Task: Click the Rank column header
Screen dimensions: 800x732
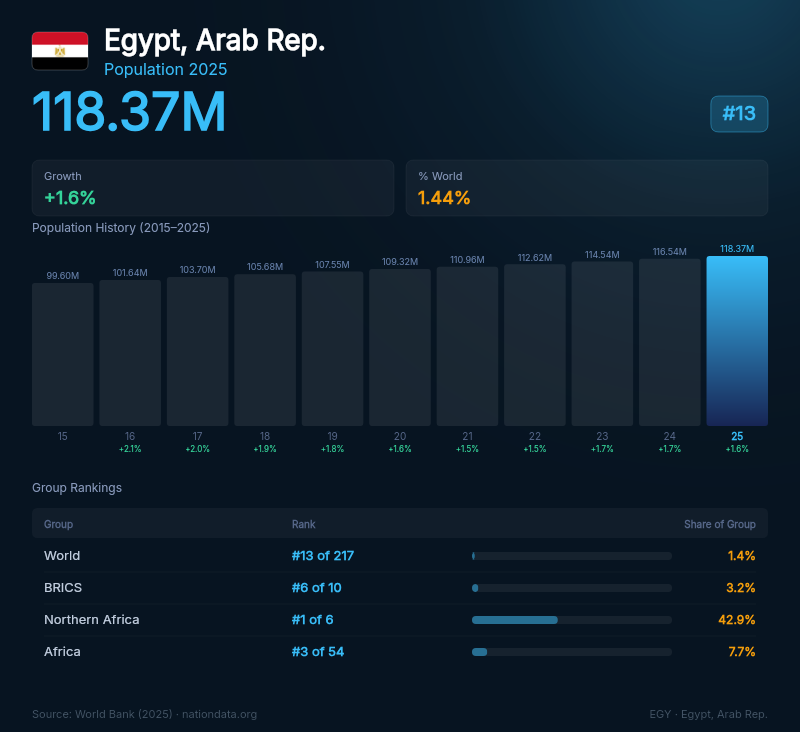Action: tap(304, 524)
